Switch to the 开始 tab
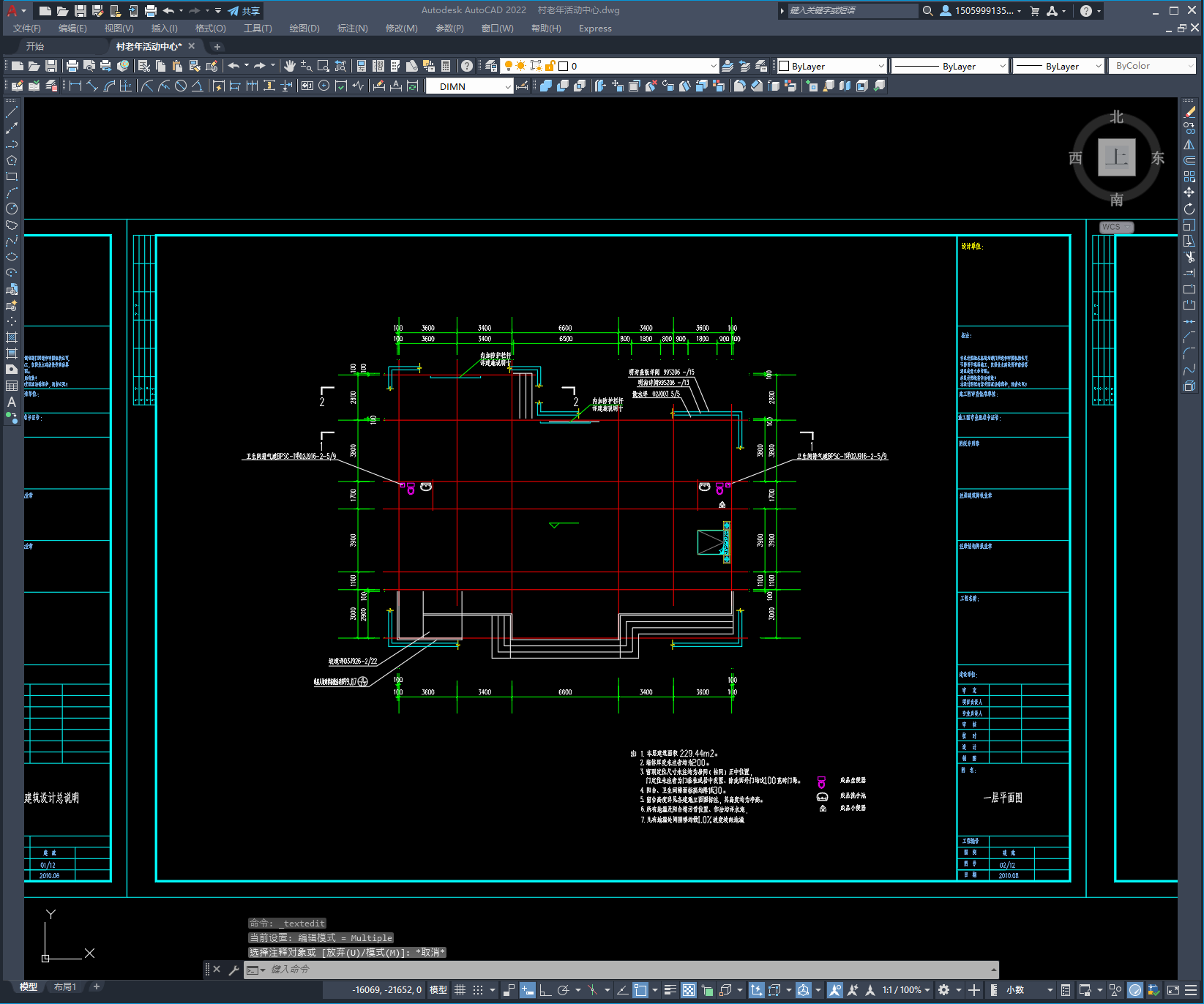Viewport: 1204px width, 1004px height. (x=35, y=46)
